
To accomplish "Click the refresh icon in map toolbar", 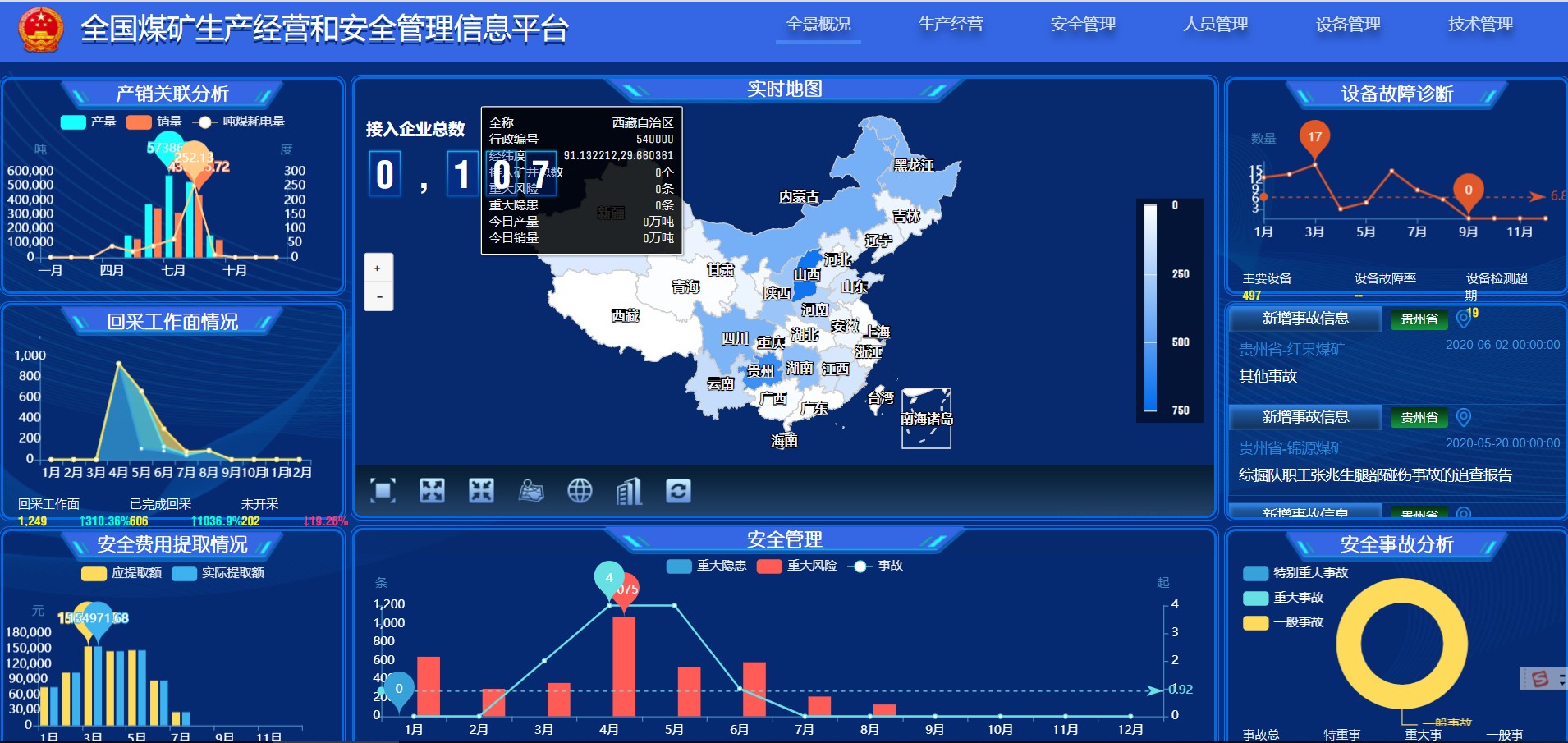I will pyautogui.click(x=678, y=491).
